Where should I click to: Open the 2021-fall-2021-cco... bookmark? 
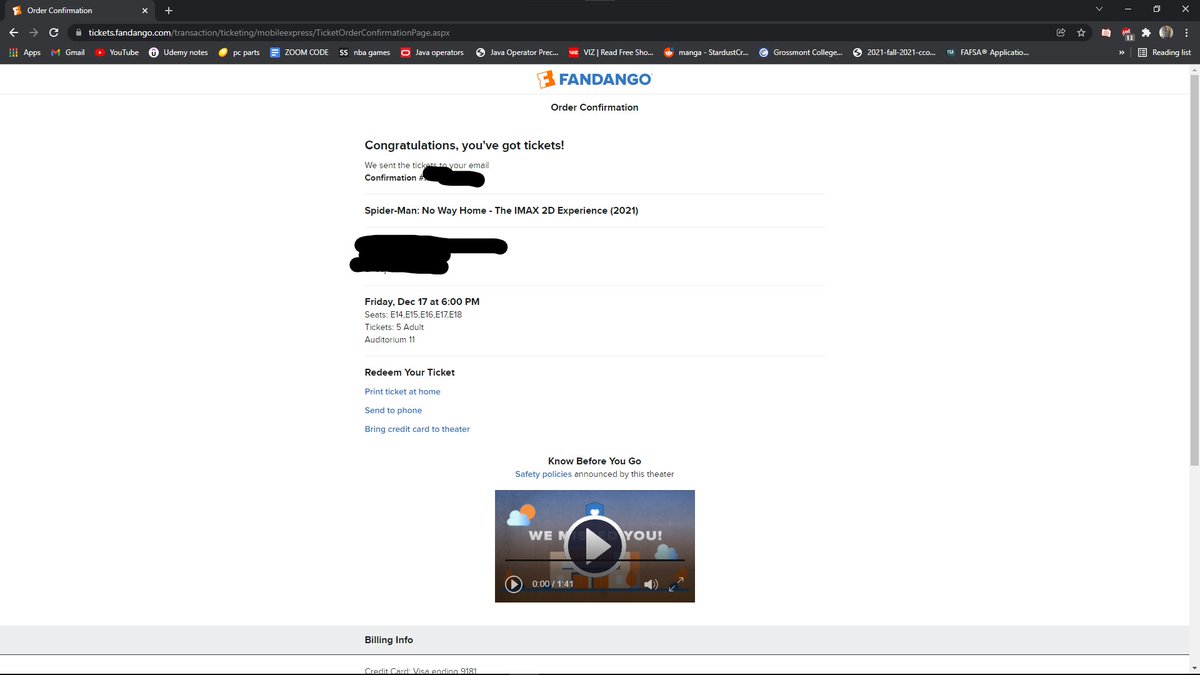(x=894, y=52)
